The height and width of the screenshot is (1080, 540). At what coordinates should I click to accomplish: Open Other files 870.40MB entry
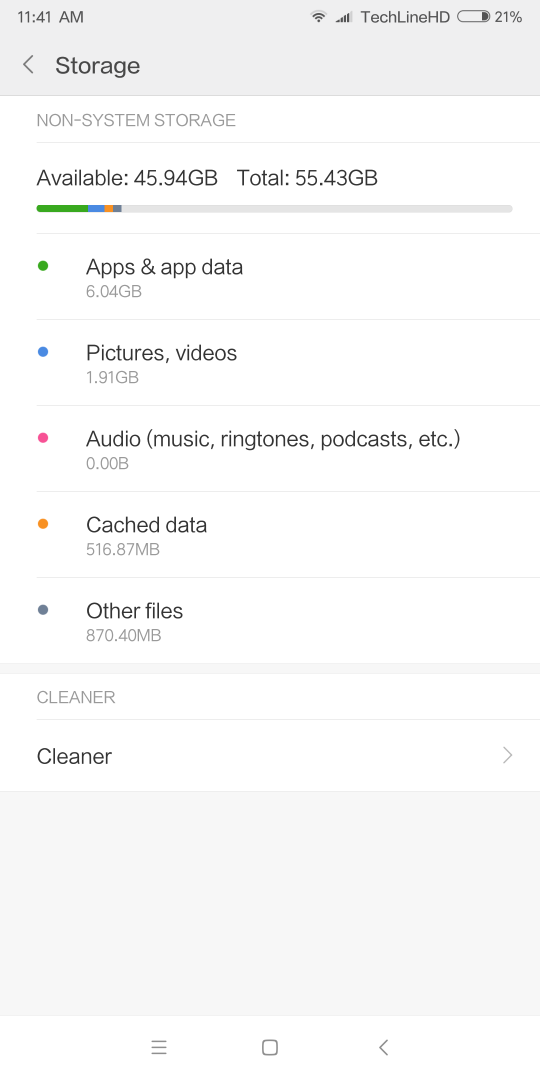coord(270,621)
